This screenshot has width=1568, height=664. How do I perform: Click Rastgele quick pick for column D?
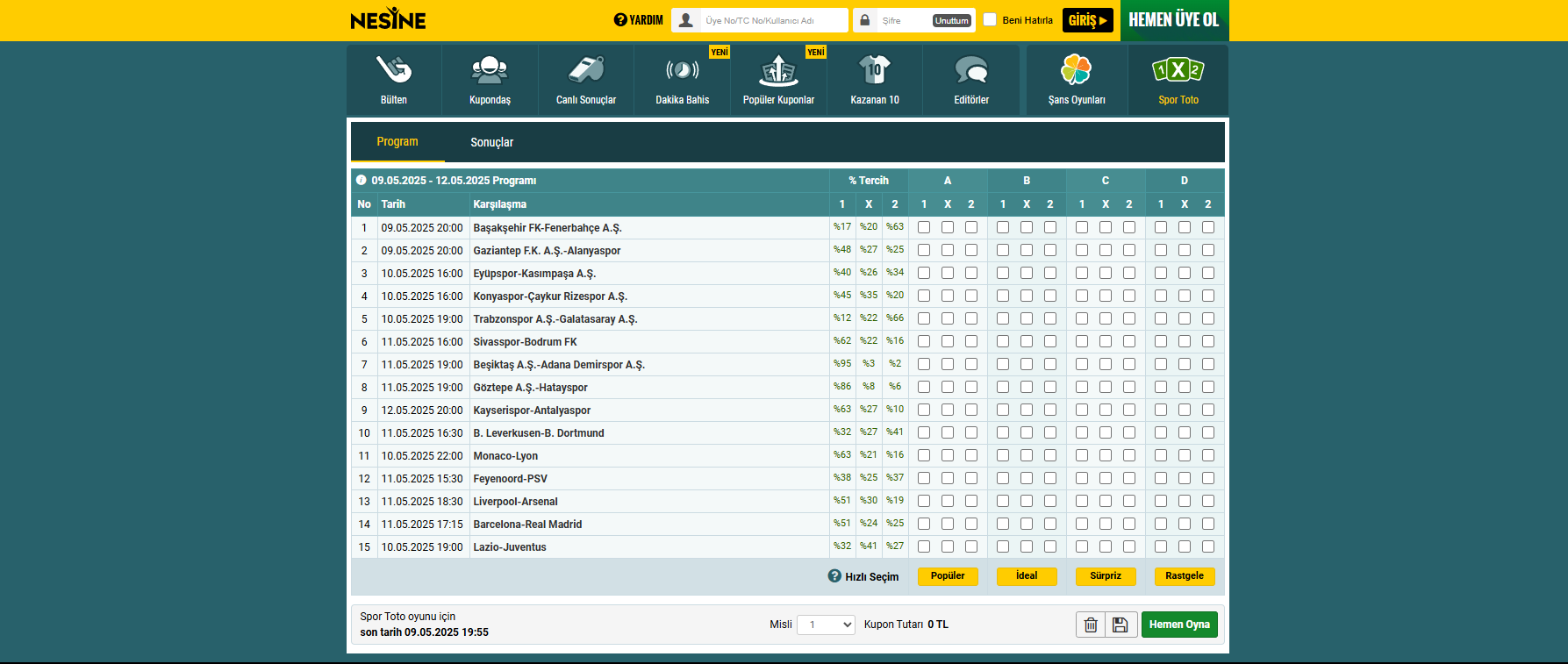1185,576
